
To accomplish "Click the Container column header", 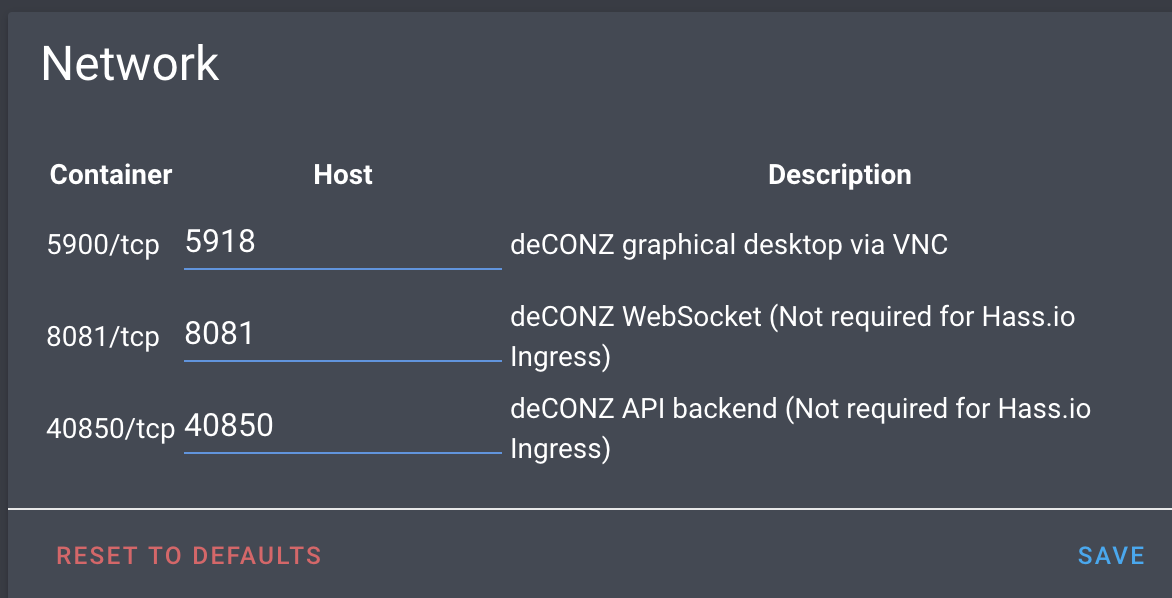I will [x=110, y=174].
